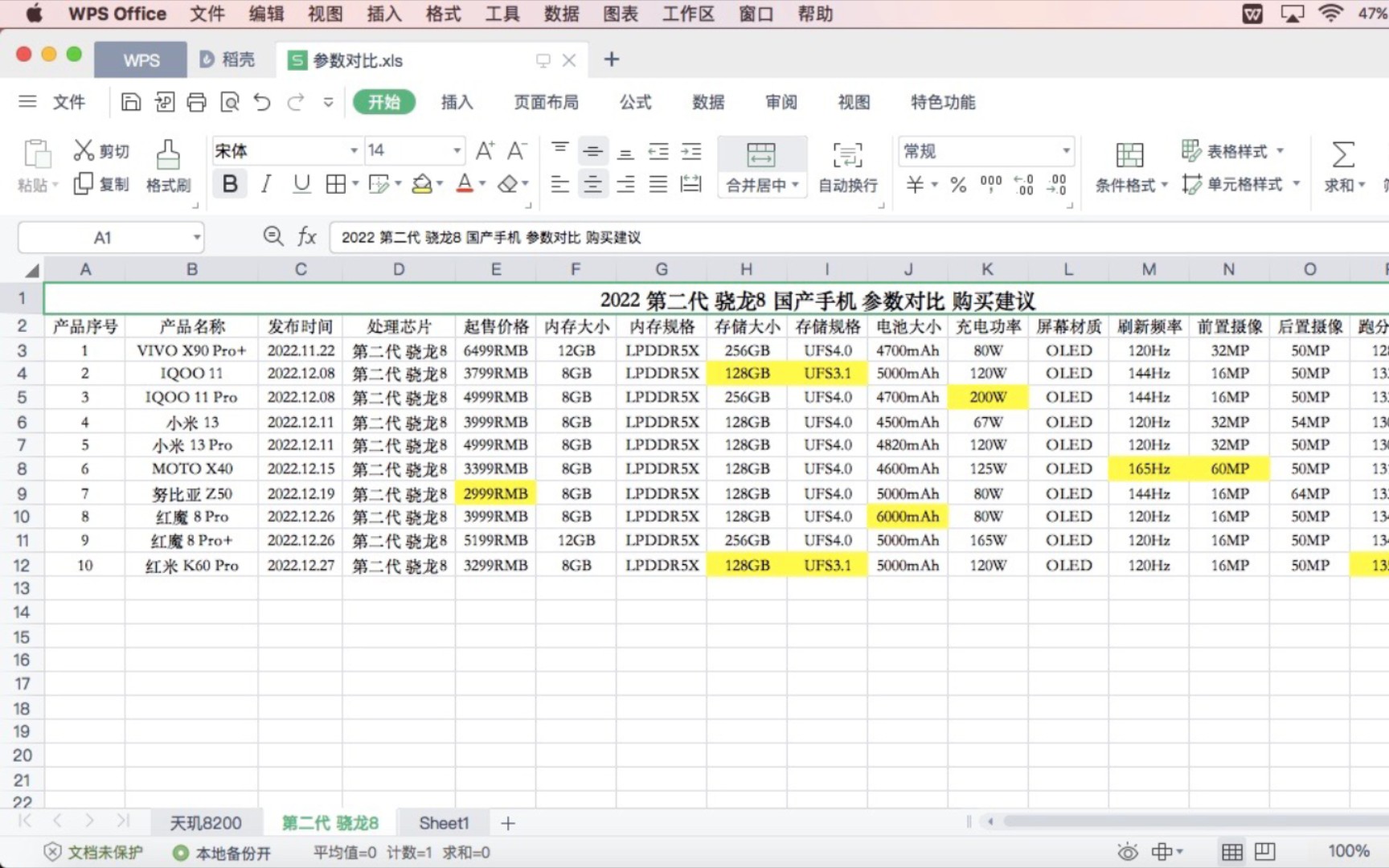
Task: Click 自动换行 wrap text button
Action: [848, 167]
